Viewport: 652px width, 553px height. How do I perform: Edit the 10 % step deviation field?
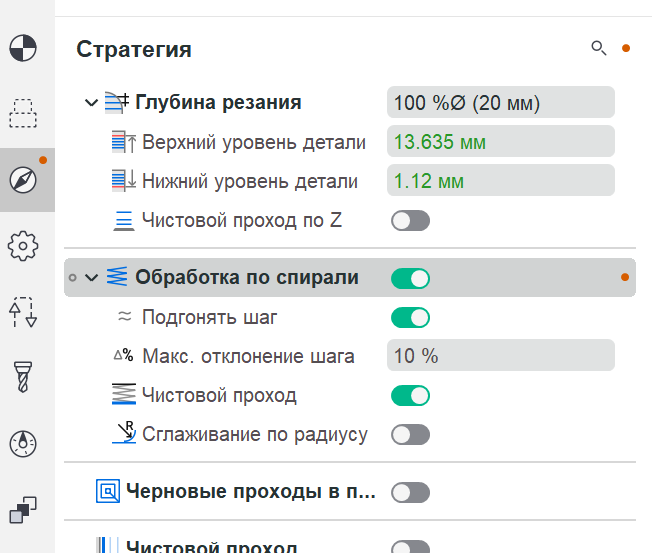(501, 356)
